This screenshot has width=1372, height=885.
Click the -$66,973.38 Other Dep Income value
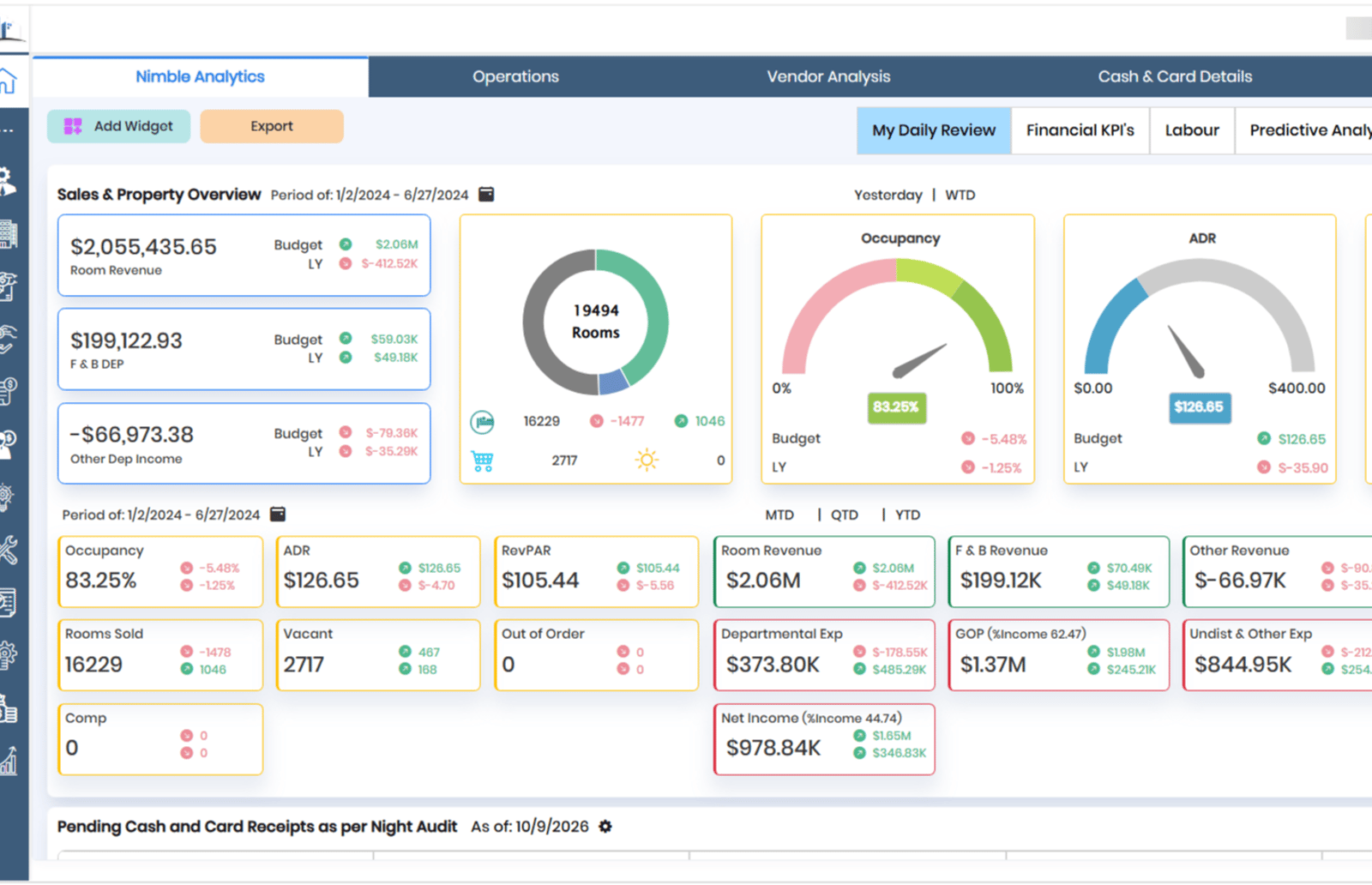point(132,435)
